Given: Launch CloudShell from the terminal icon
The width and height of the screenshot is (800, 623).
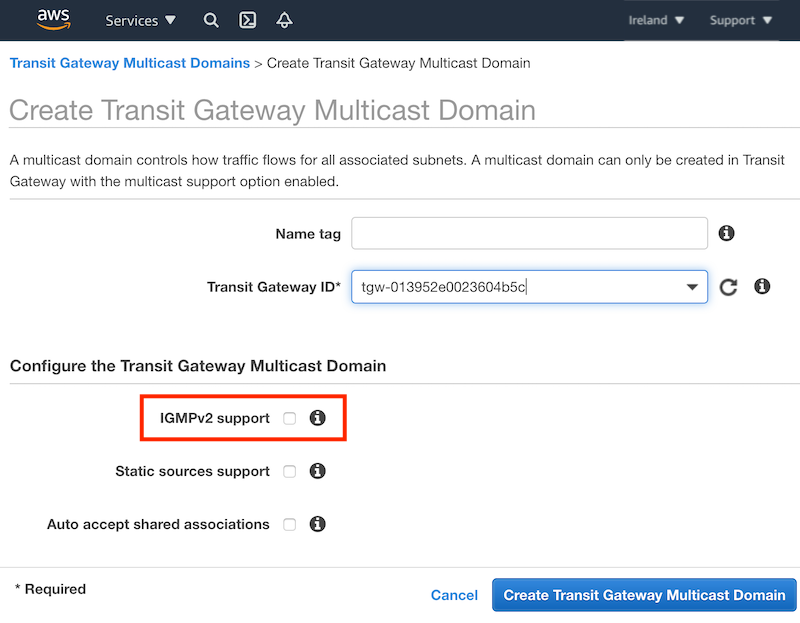Looking at the screenshot, I should click(x=247, y=20).
